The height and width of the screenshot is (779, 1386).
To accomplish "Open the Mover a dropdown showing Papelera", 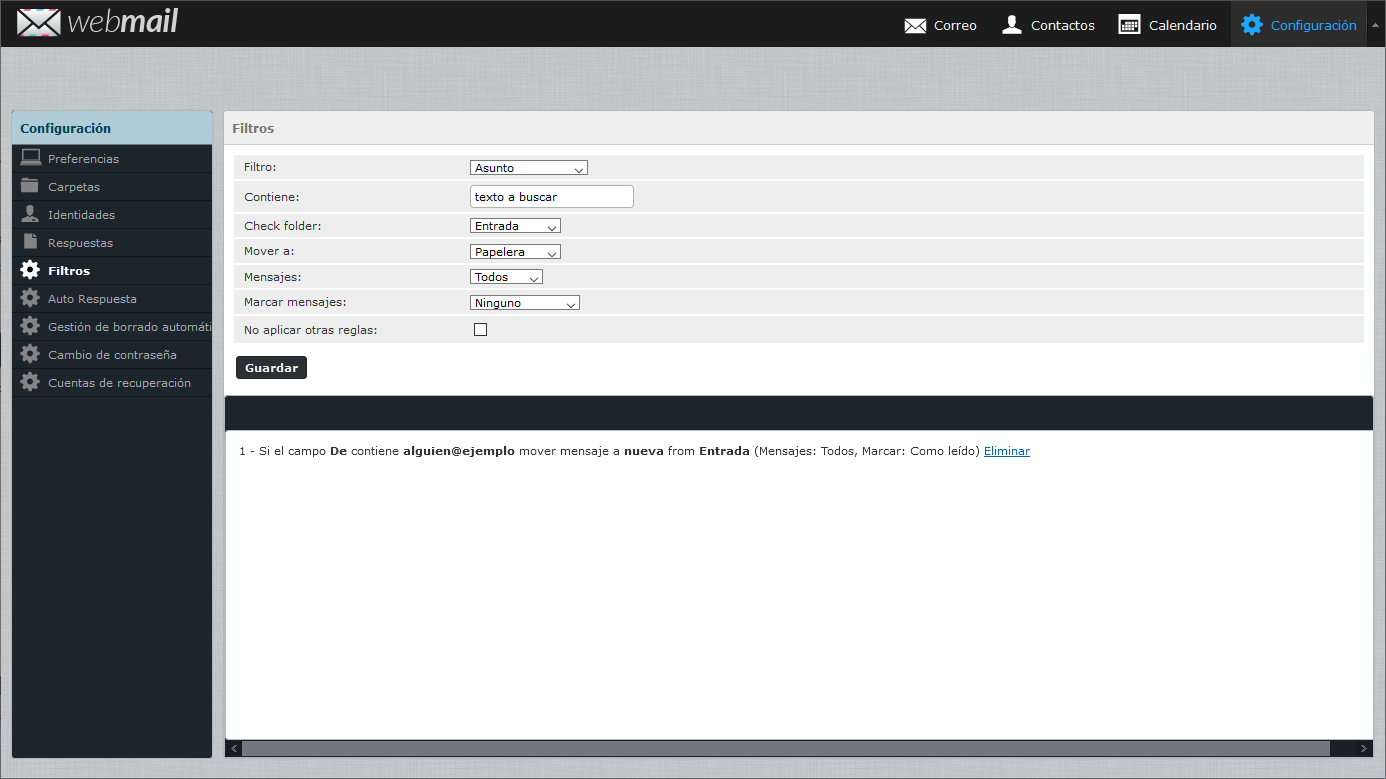I will point(515,252).
